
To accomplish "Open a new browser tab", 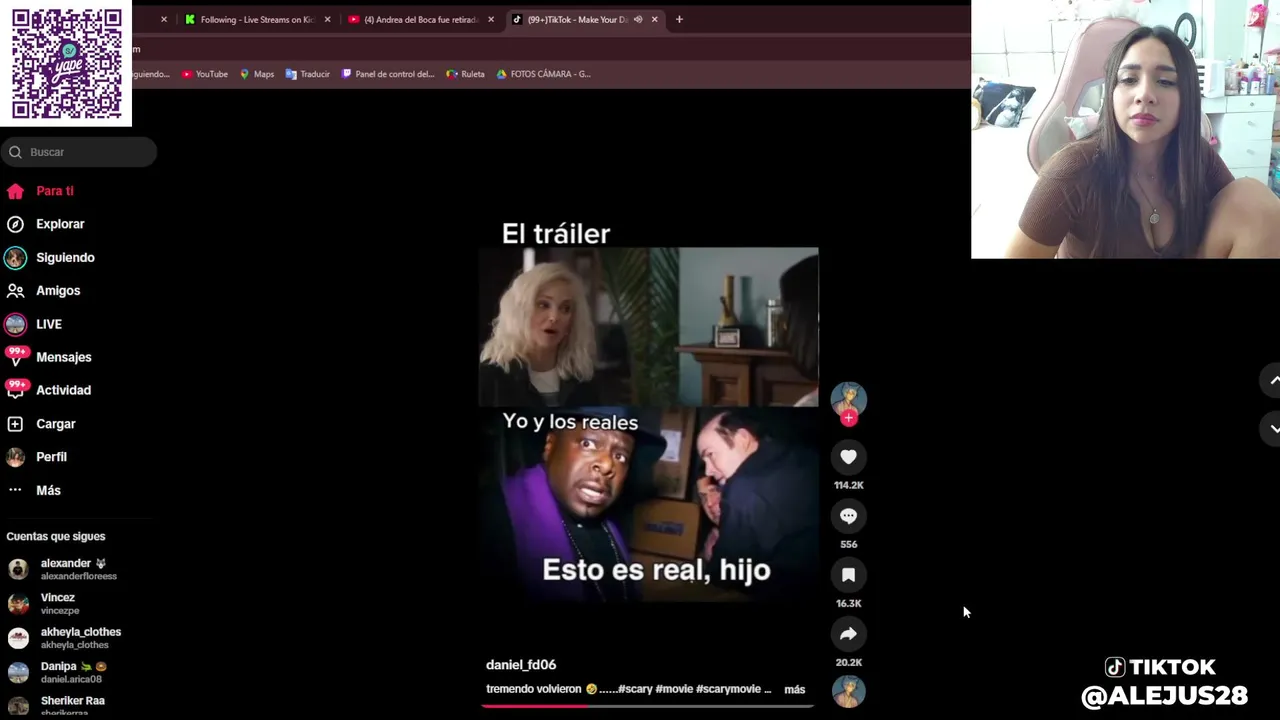I will point(679,19).
